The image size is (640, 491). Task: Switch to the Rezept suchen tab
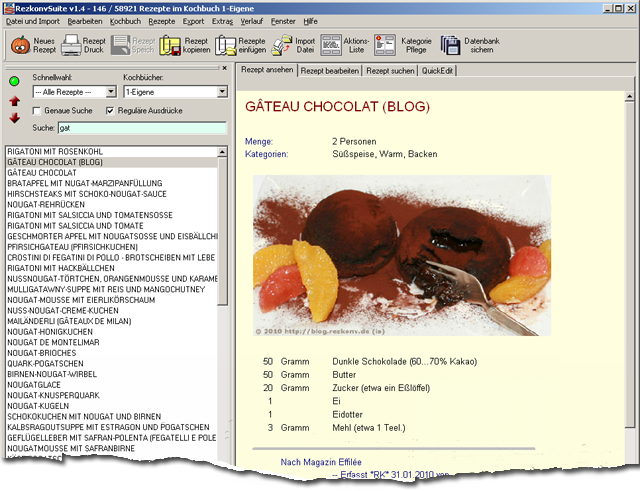[390, 71]
